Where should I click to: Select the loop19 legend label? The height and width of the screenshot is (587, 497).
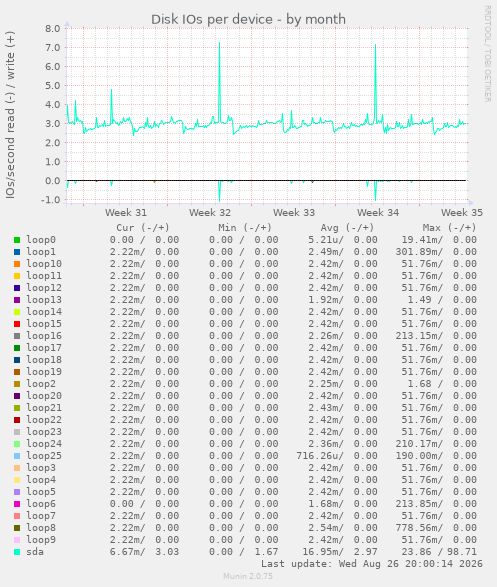[x=44, y=372]
